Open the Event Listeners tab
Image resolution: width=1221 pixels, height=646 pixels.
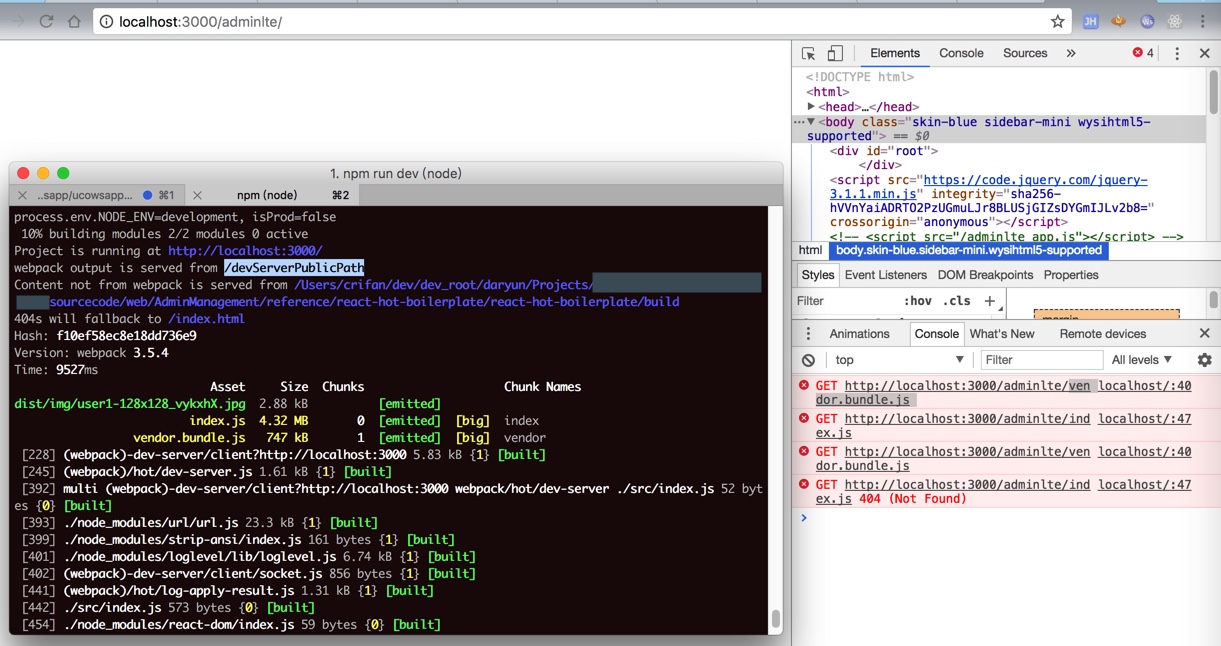(x=885, y=275)
